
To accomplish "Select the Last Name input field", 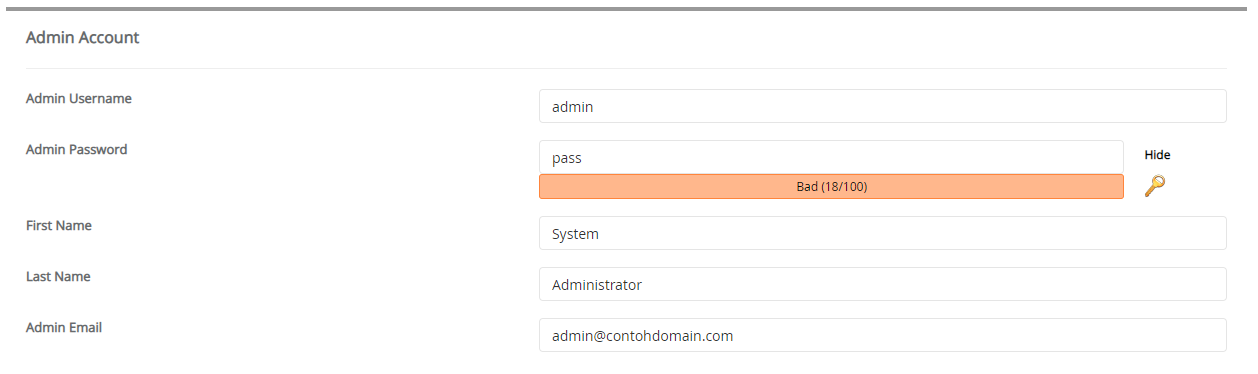I will [882, 284].
